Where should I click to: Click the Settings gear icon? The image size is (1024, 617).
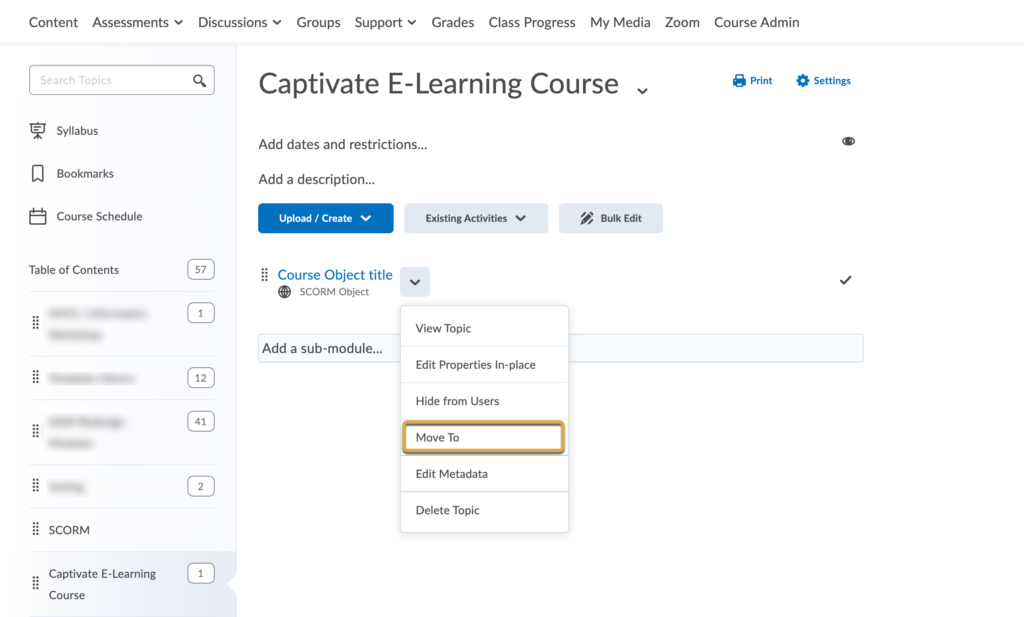coord(803,81)
